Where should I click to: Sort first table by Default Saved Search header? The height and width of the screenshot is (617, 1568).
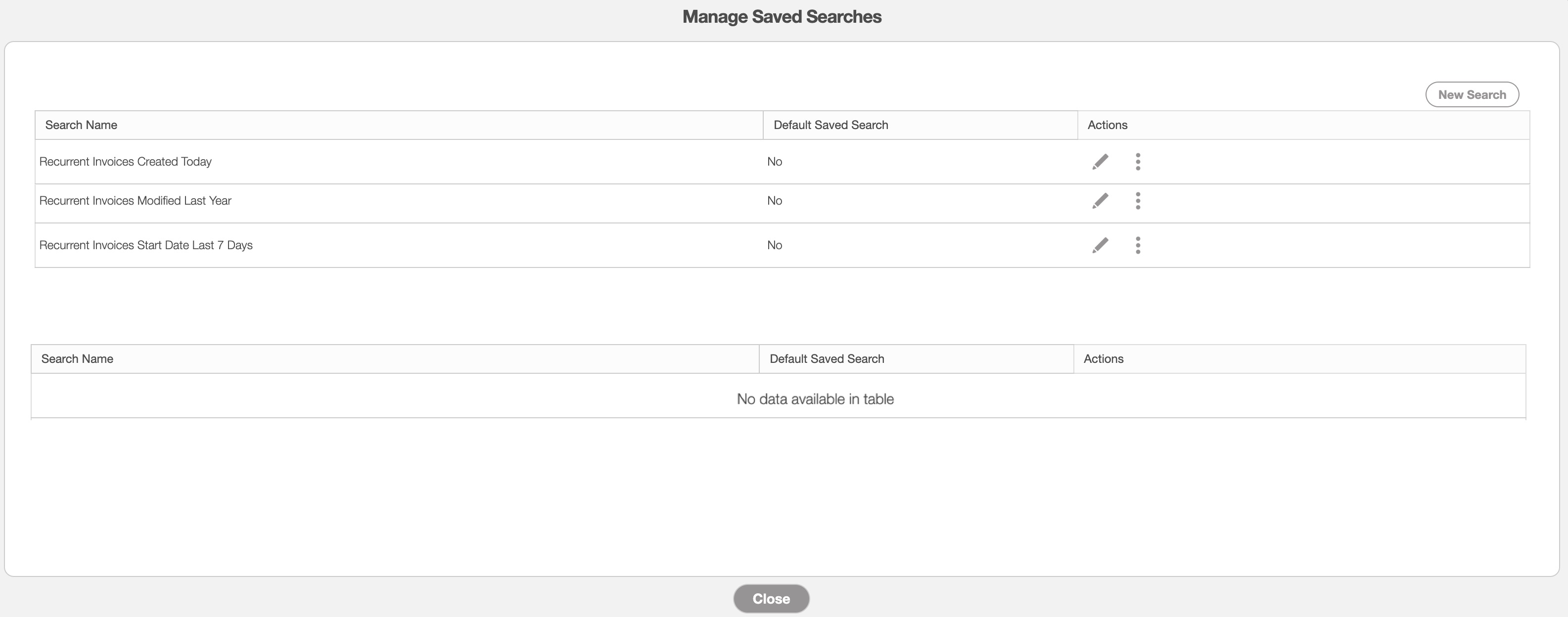pyautogui.click(x=830, y=126)
